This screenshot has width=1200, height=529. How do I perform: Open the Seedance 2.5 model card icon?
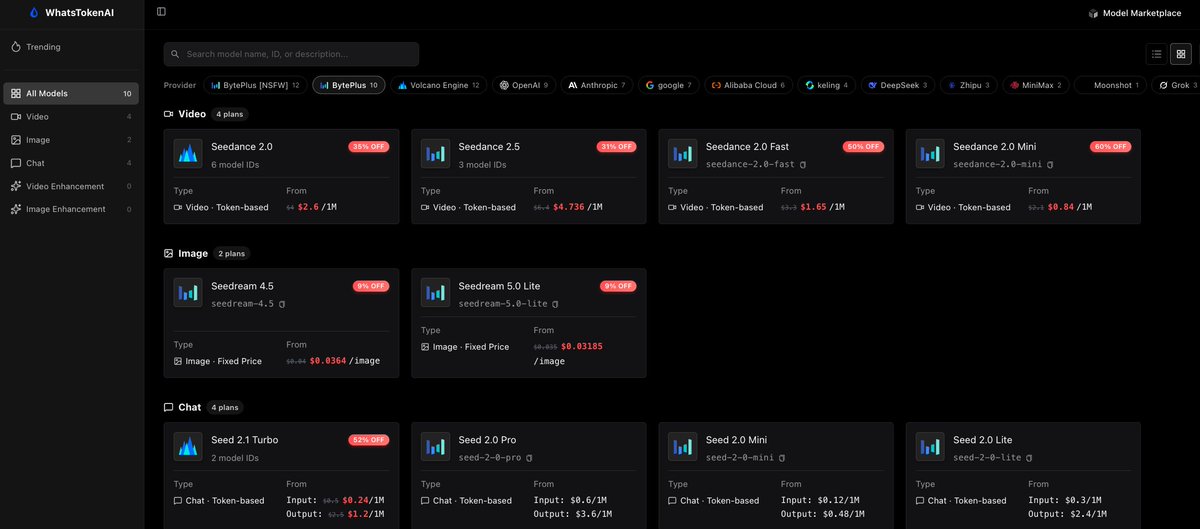(435, 153)
